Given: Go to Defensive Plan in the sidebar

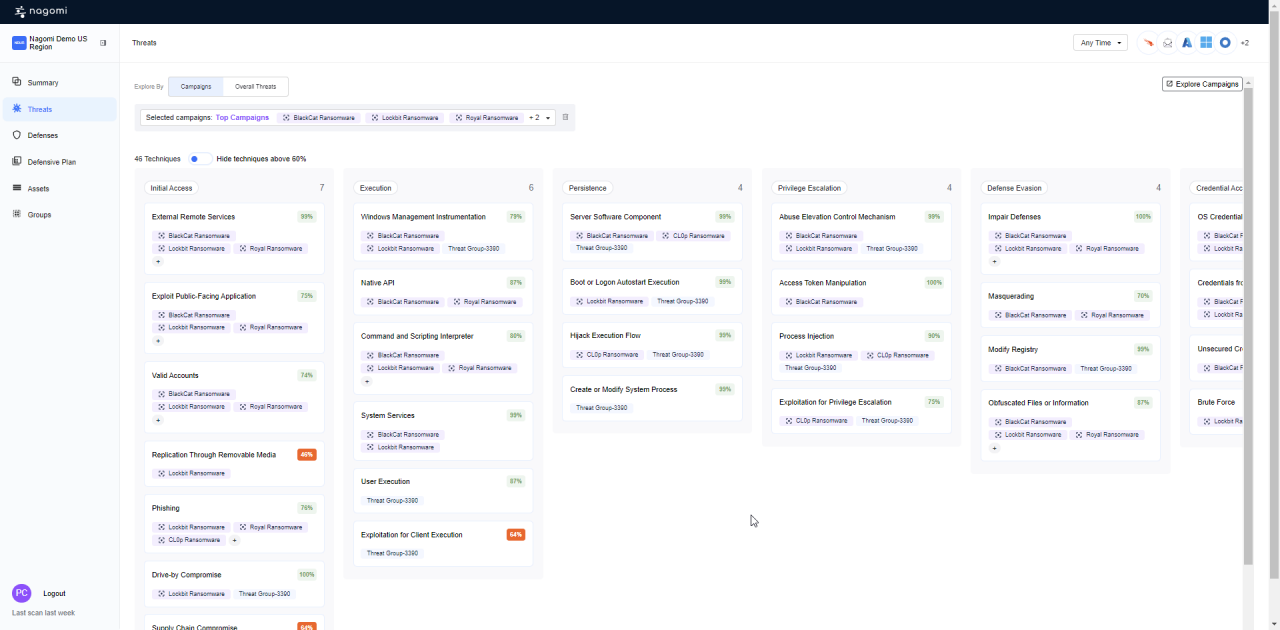Looking at the screenshot, I should coord(52,162).
